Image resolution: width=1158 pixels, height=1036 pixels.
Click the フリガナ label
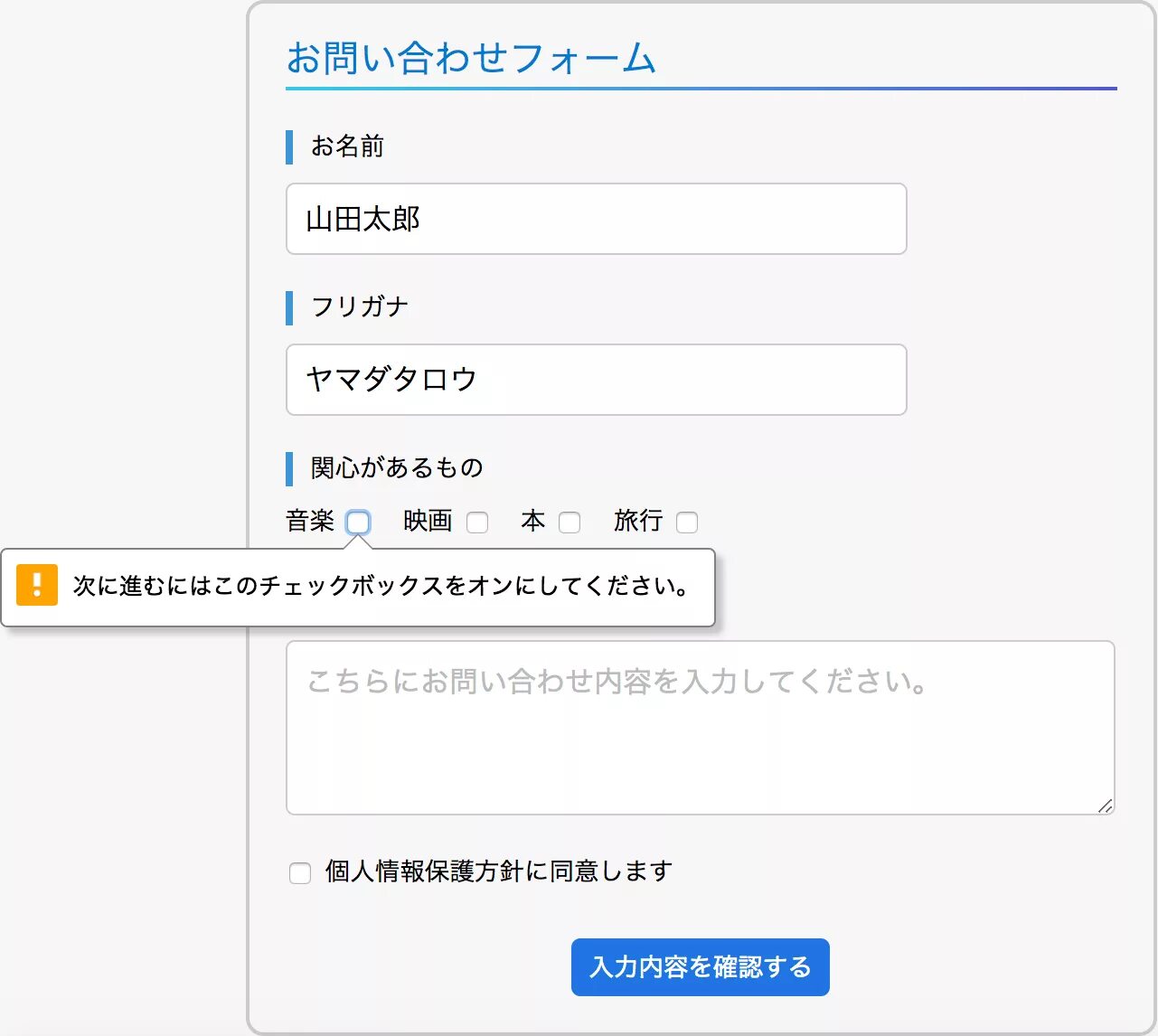pyautogui.click(x=359, y=306)
